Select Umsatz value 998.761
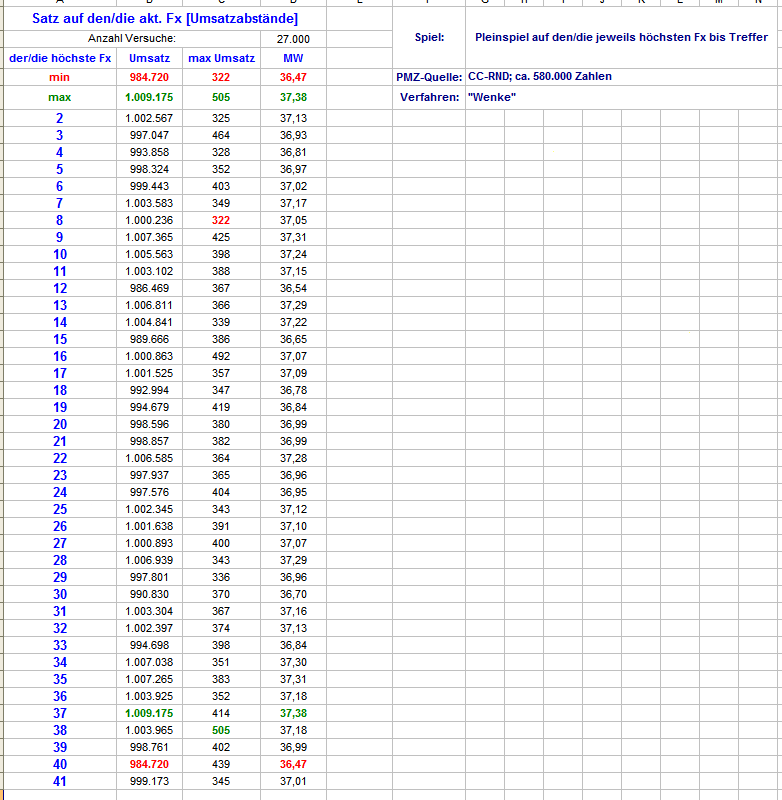Viewport: 782px width, 800px height. (x=149, y=747)
